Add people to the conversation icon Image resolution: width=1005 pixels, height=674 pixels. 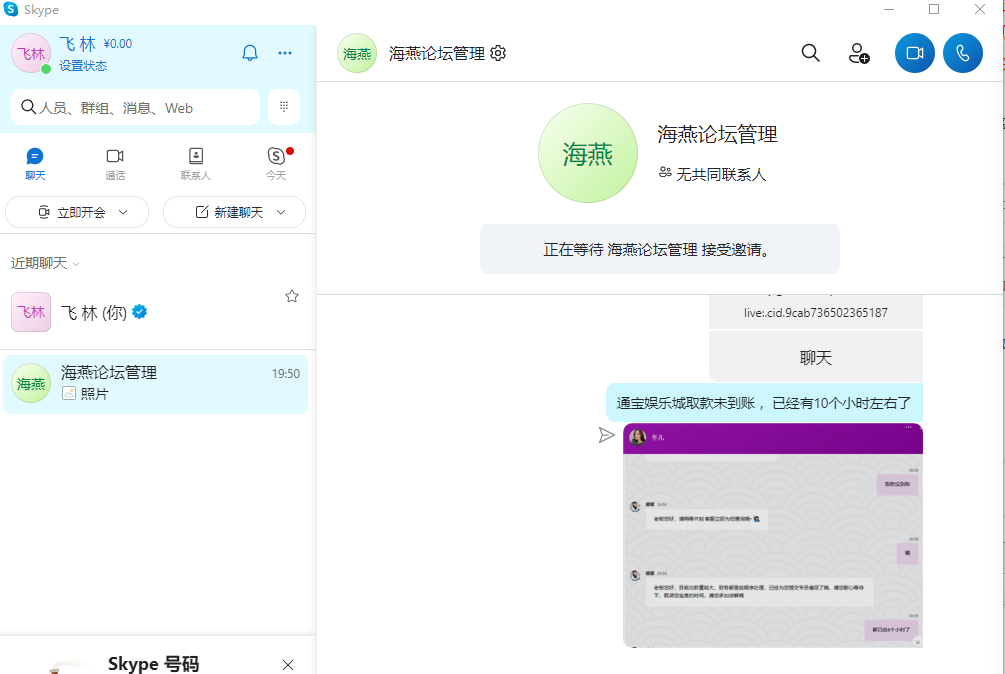(859, 53)
